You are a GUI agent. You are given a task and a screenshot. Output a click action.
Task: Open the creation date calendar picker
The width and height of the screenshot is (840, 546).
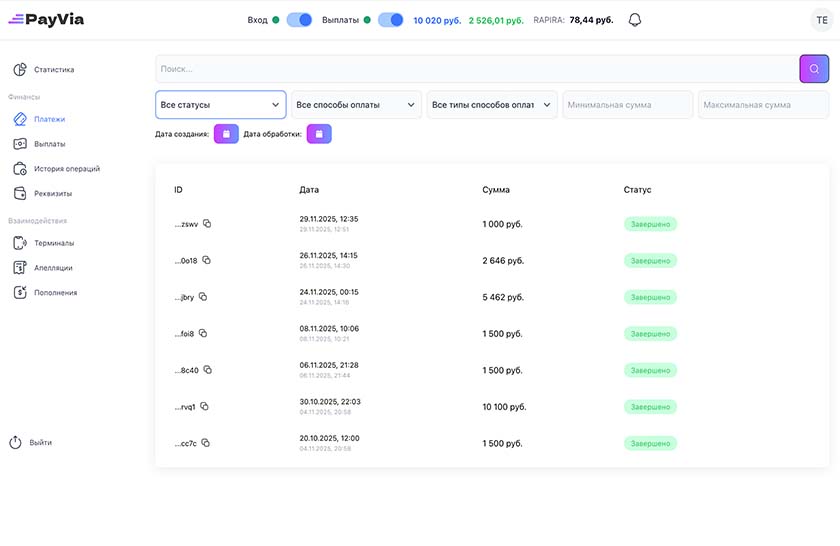pos(226,133)
